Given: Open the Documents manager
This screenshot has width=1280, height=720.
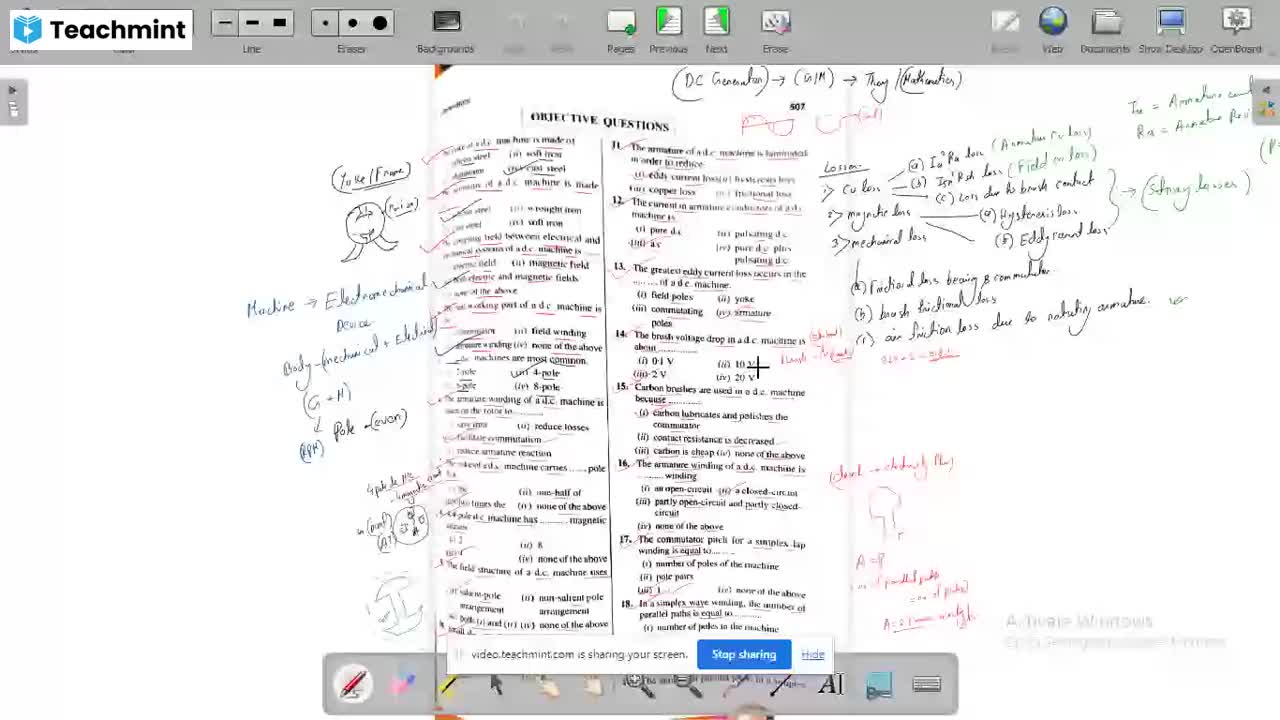Looking at the screenshot, I should (1105, 31).
